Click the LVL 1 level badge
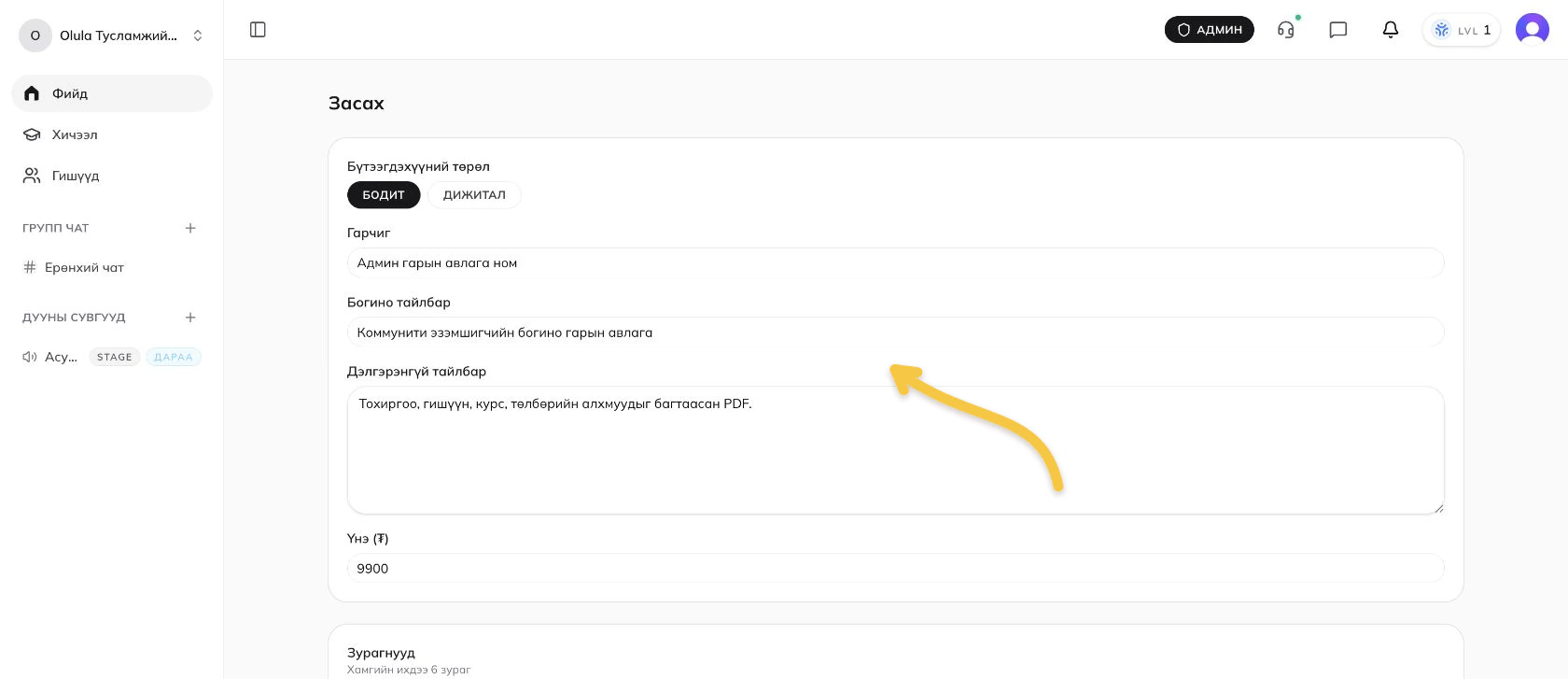This screenshot has height=679, width=1568. coord(1462,30)
